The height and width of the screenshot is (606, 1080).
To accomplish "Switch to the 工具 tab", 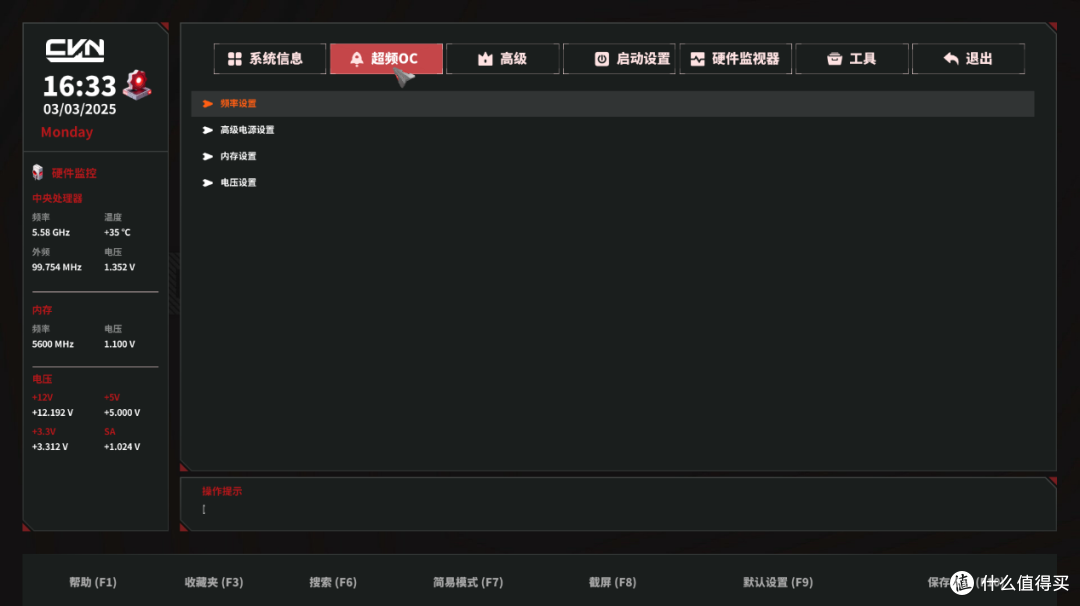I will (851, 59).
